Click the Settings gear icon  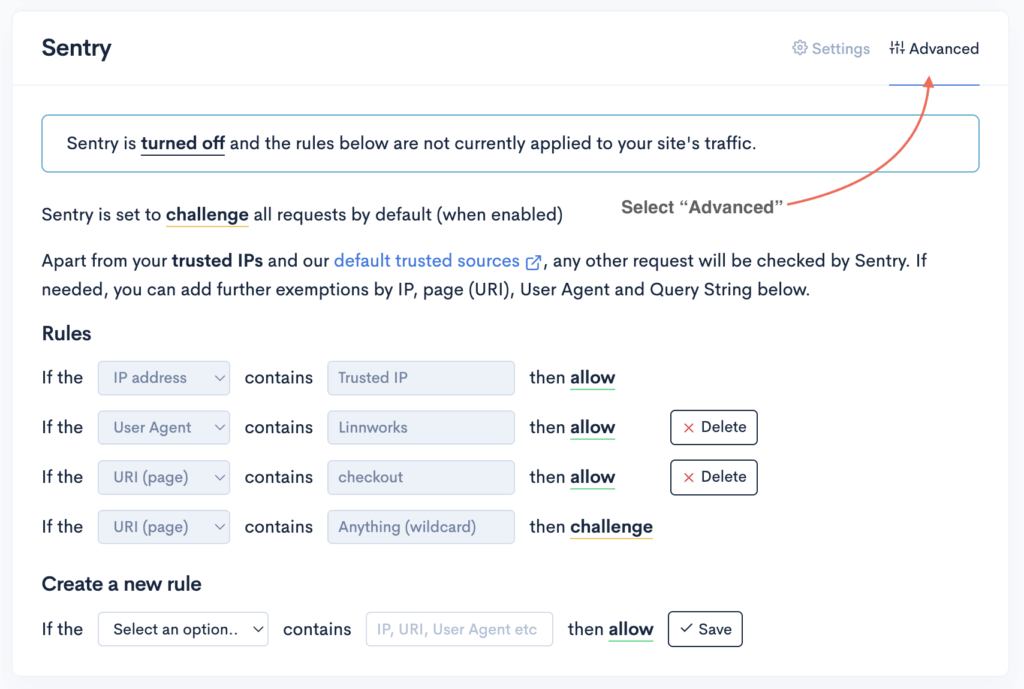tap(799, 48)
